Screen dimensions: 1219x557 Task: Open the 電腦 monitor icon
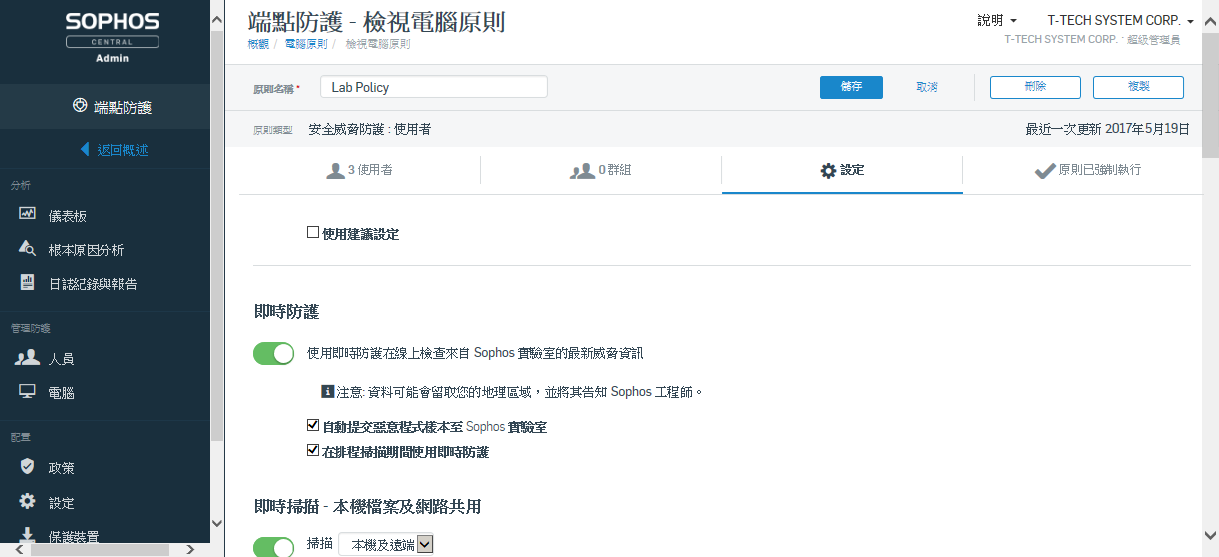coord(28,391)
